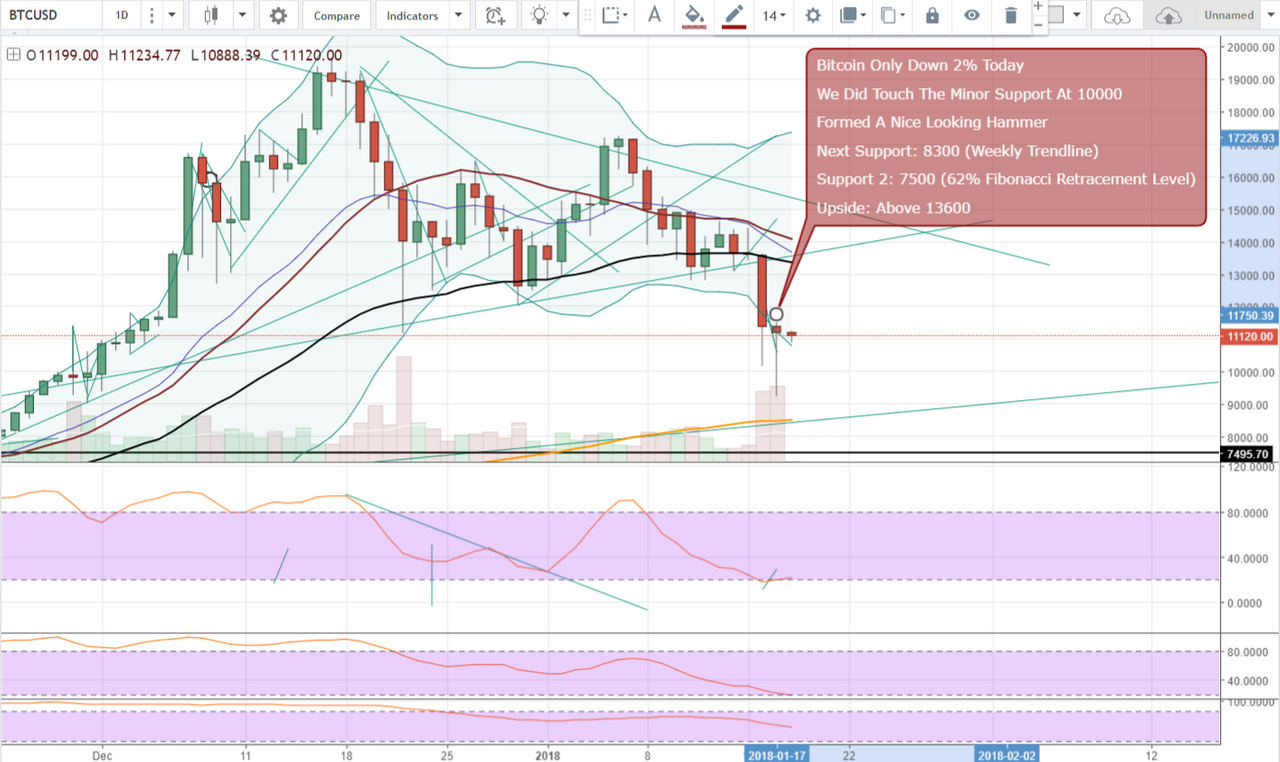Click minus zoom button near toolbar

pos(1037,23)
